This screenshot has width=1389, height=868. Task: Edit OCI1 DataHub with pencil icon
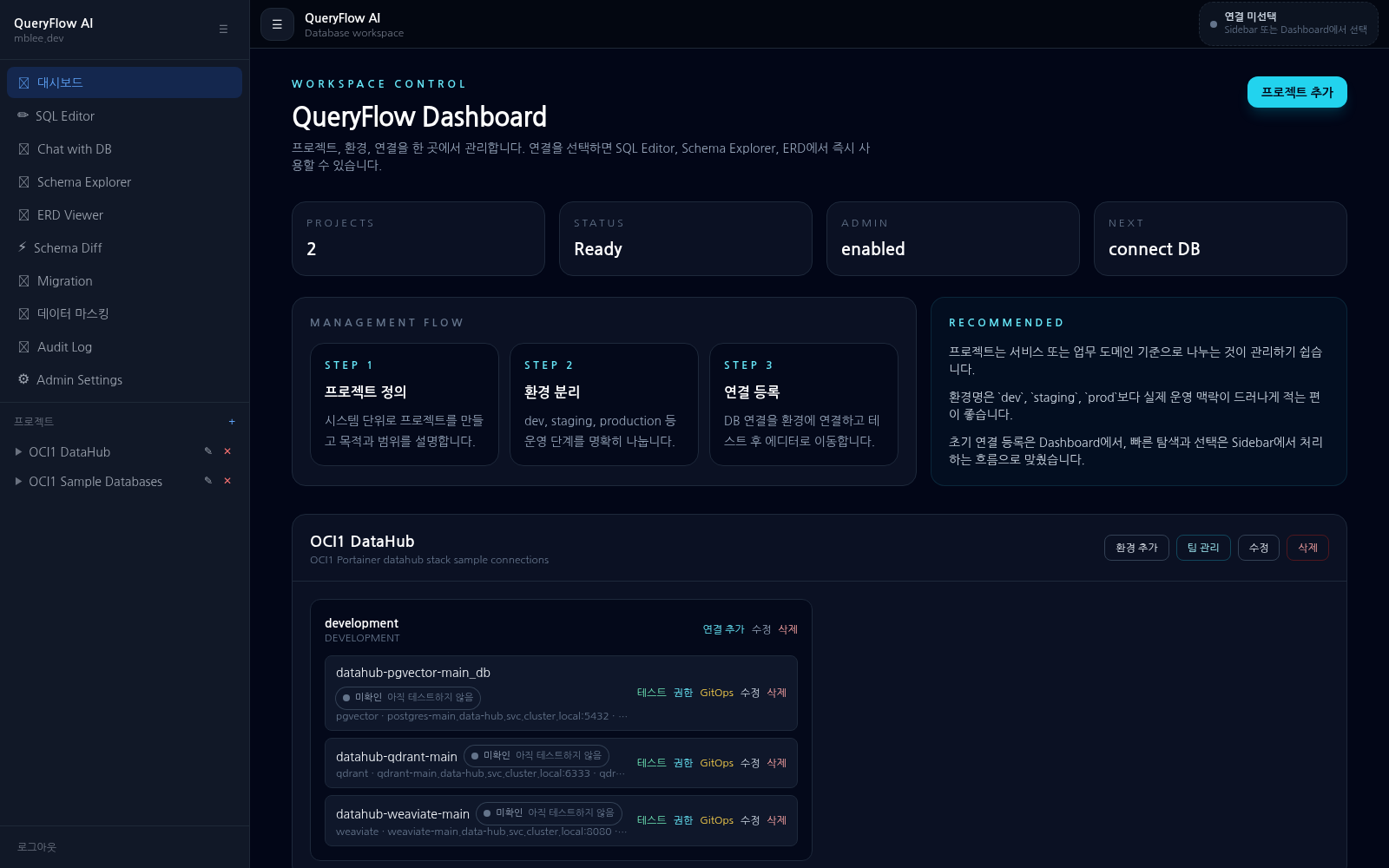pyautogui.click(x=207, y=451)
